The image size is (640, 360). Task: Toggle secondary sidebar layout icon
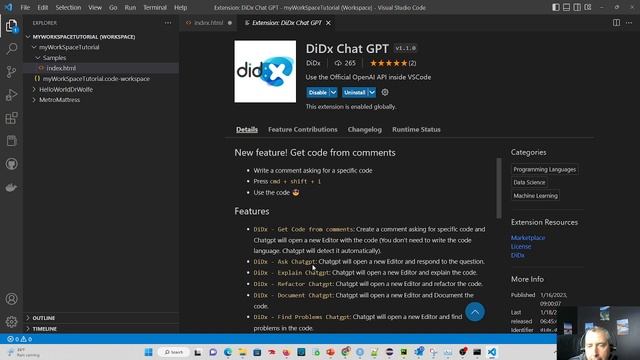577,7
